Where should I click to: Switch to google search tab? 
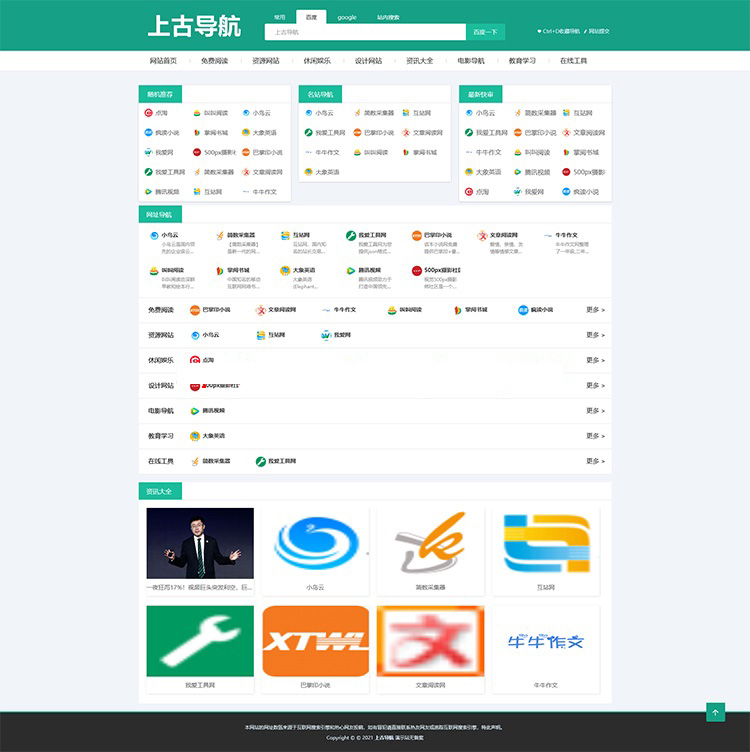pos(346,17)
